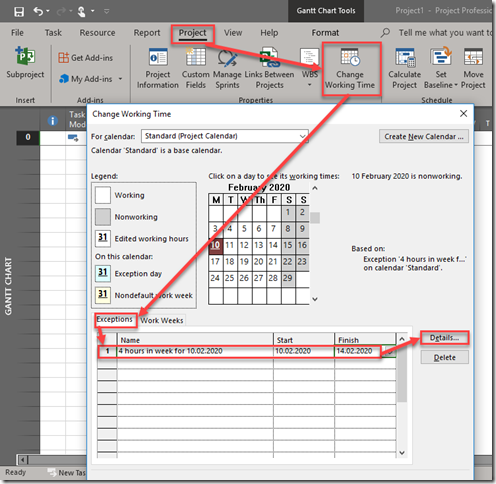Click Create New Calendar button
Viewport: 496px width, 484px height.
coord(424,136)
